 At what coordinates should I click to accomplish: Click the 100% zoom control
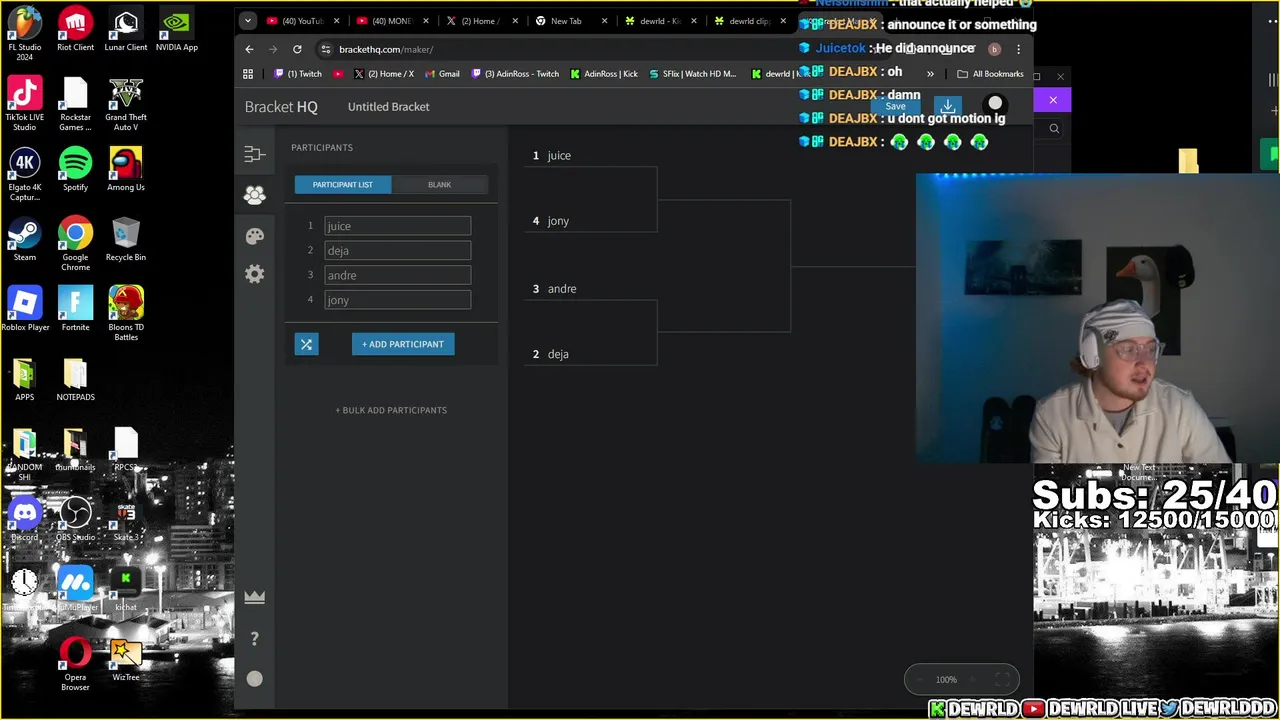point(946,680)
